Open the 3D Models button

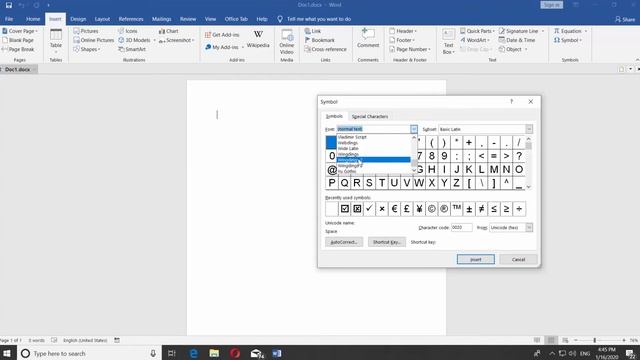[135, 40]
